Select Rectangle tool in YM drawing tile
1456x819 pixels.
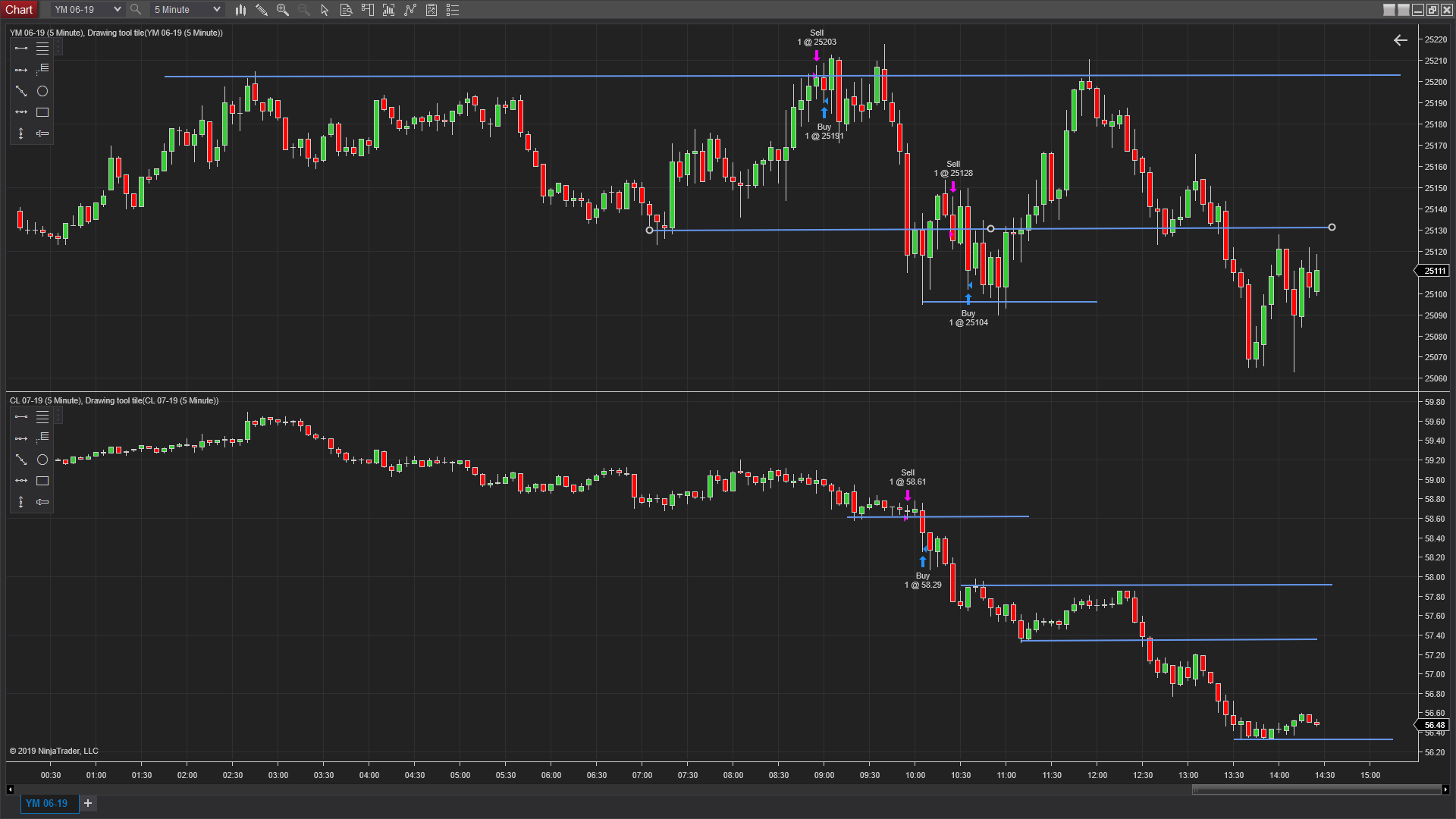point(42,112)
